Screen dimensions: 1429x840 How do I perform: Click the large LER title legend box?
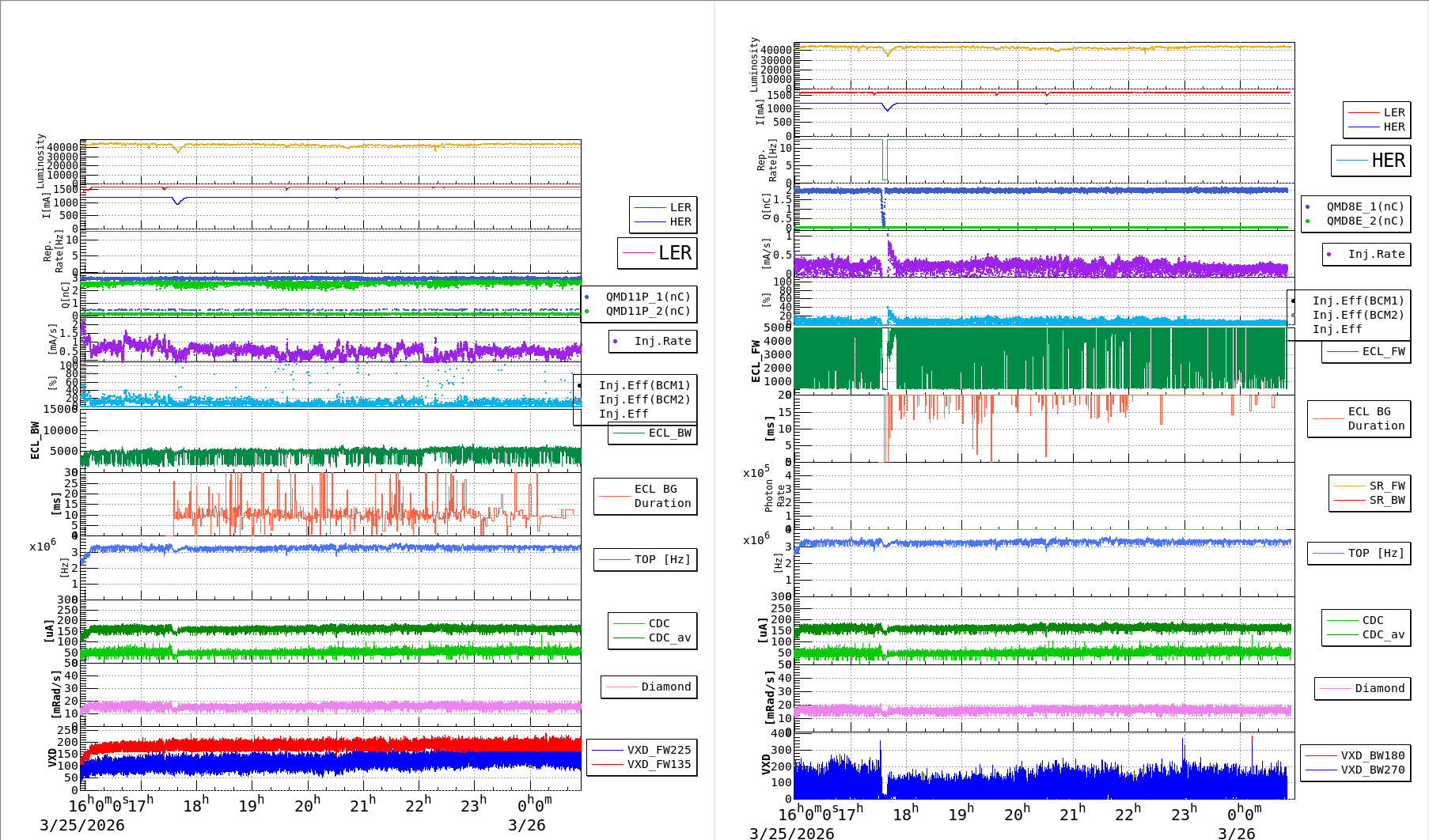click(658, 253)
